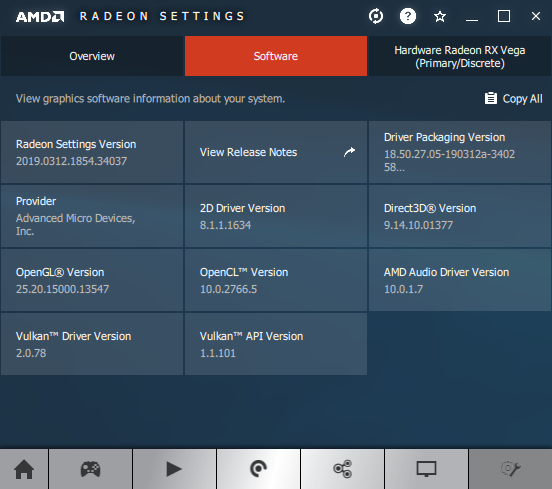The image size is (552, 489).
Task: Click the Provider label
Action: [x=36, y=201]
